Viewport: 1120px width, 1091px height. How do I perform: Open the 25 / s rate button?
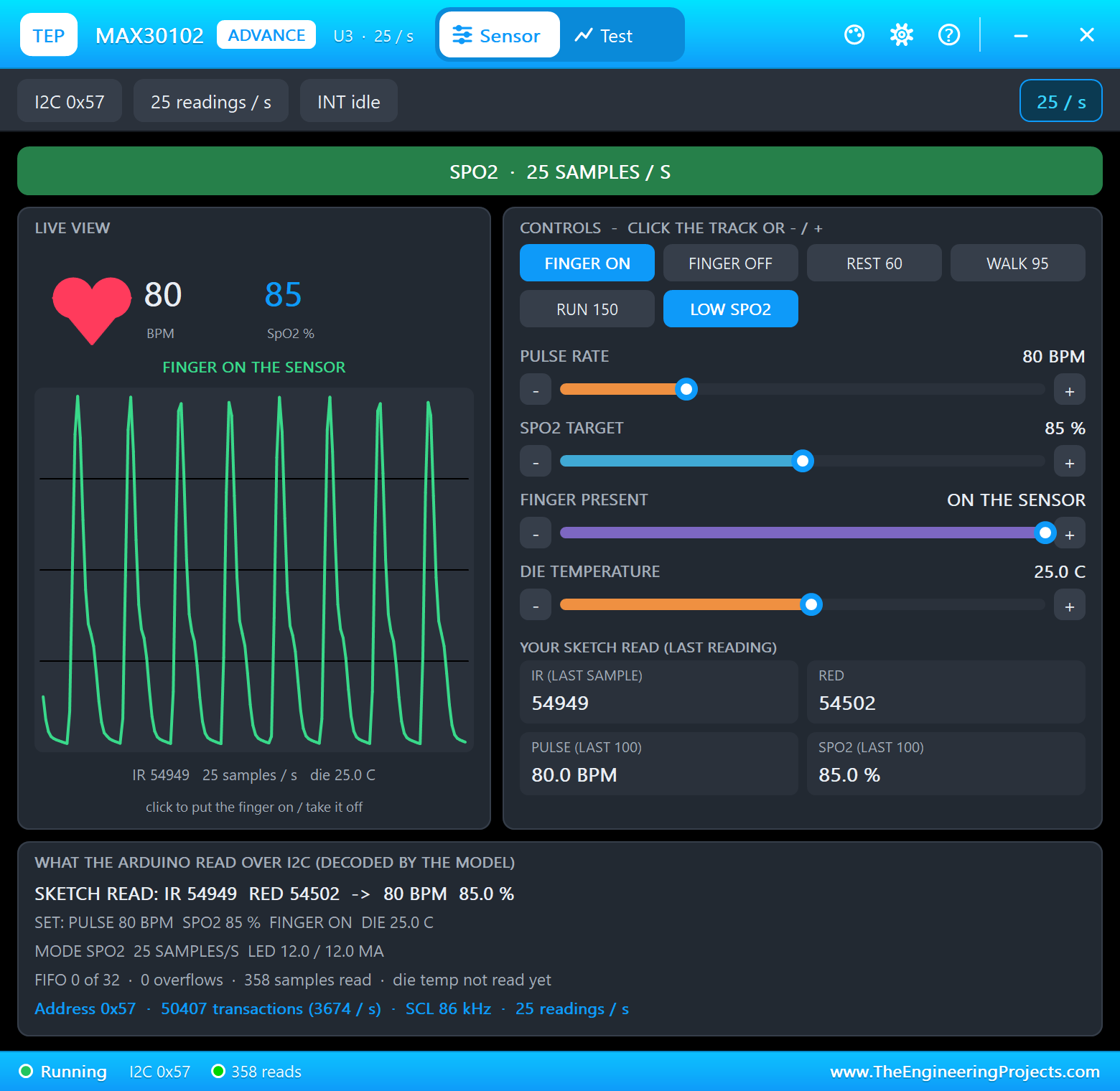pos(1061,100)
